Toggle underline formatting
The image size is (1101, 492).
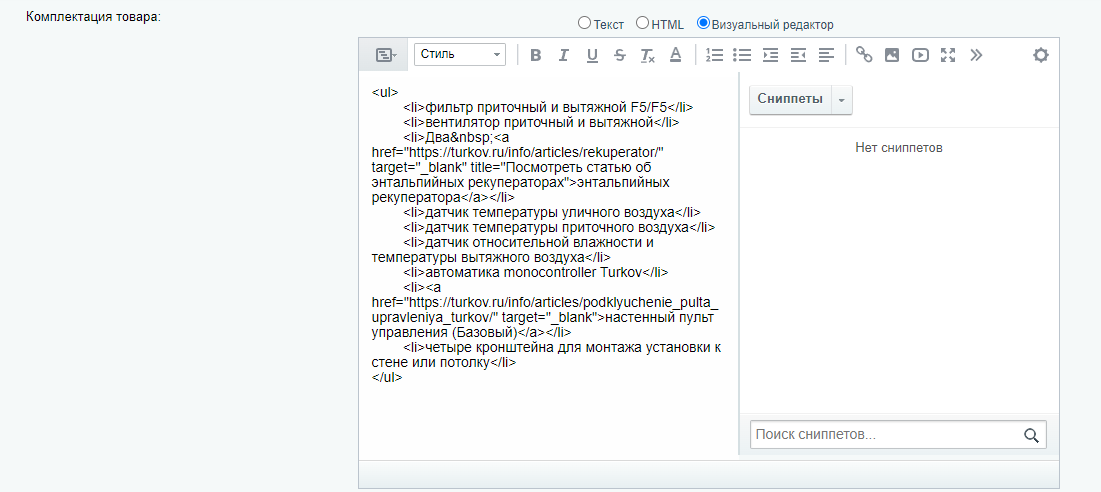[x=592, y=55]
